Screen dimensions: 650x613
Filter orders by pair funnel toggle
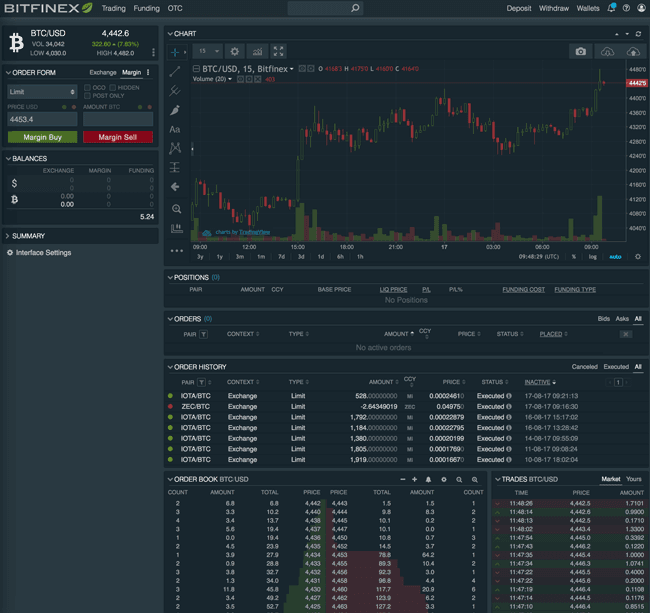pos(203,334)
